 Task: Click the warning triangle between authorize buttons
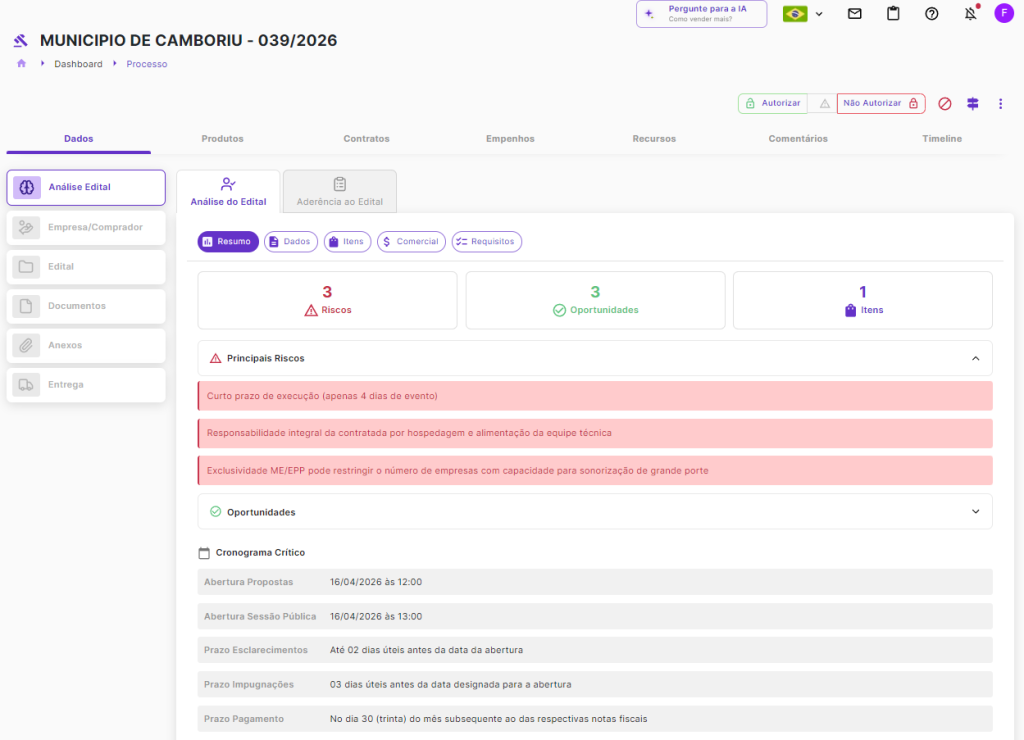tap(825, 103)
